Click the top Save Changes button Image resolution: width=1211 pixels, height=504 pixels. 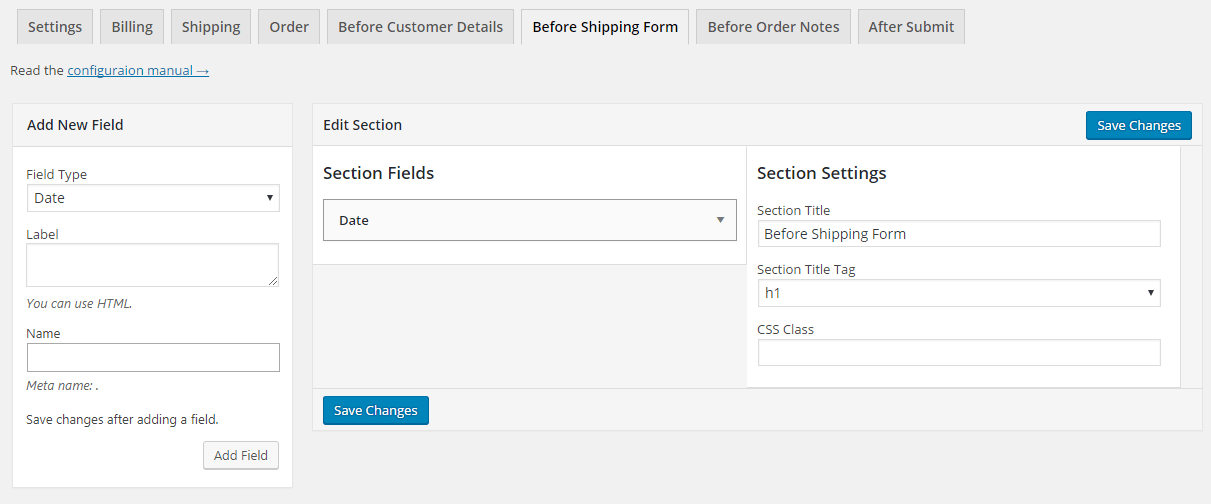[1139, 125]
